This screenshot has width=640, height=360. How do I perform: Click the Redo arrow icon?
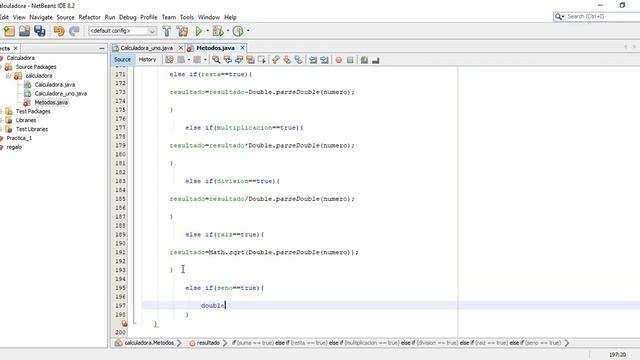pos(74,31)
